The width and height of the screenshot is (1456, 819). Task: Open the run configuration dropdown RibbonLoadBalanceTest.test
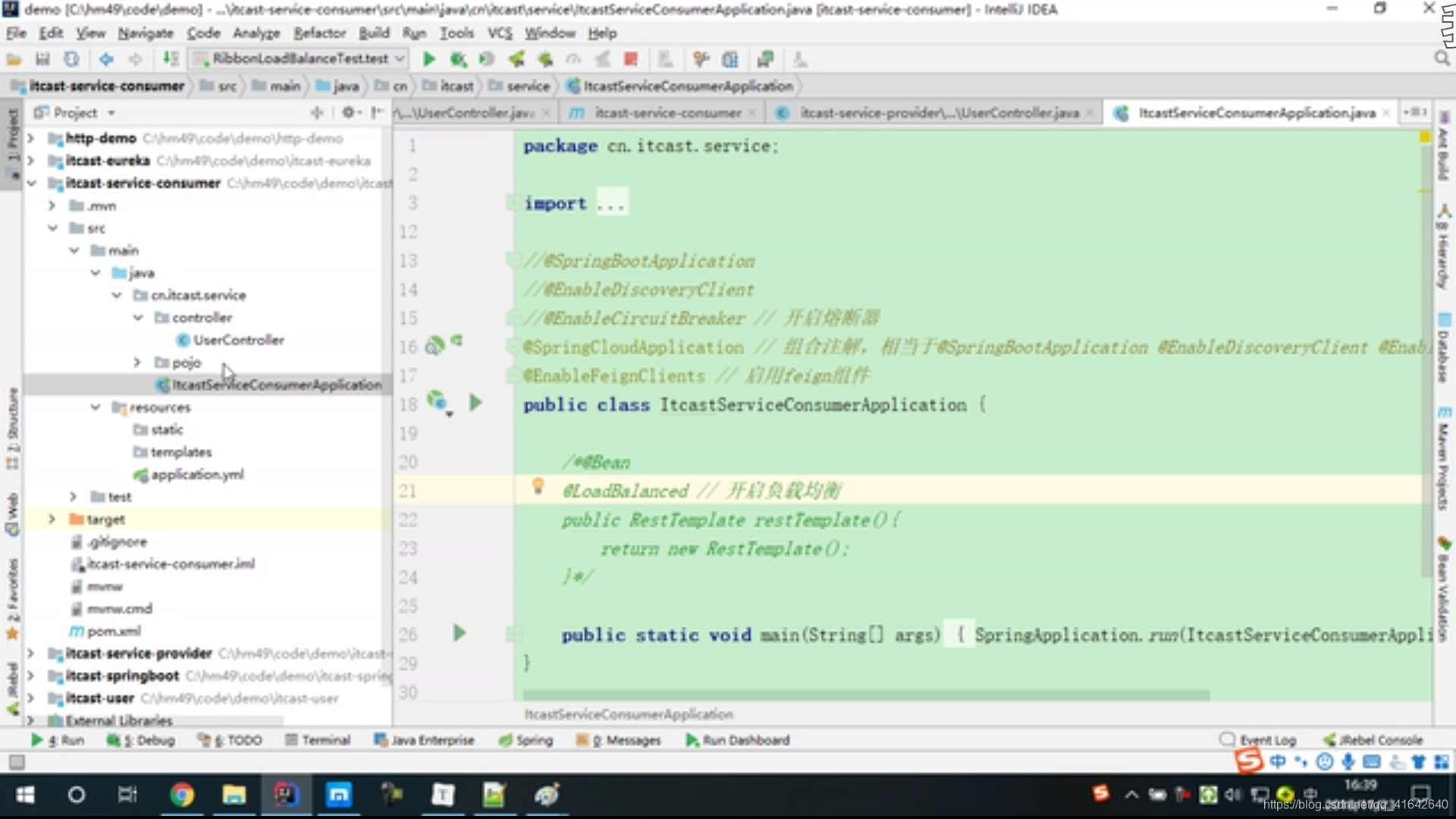(x=299, y=58)
